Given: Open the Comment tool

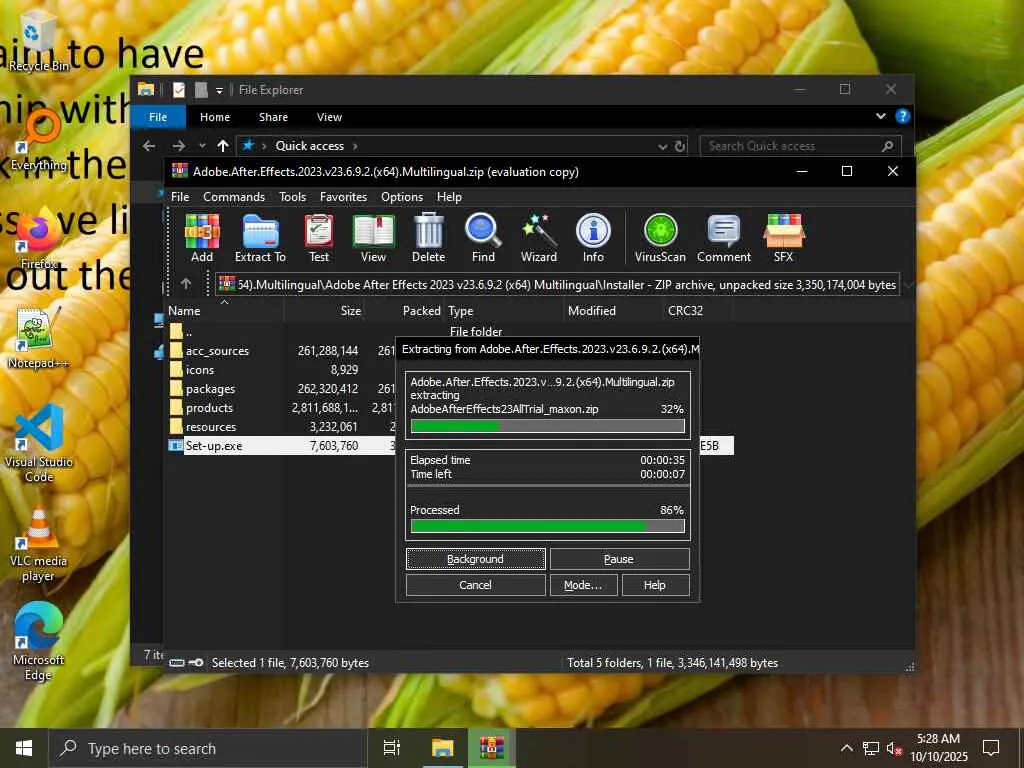Looking at the screenshot, I should (724, 238).
